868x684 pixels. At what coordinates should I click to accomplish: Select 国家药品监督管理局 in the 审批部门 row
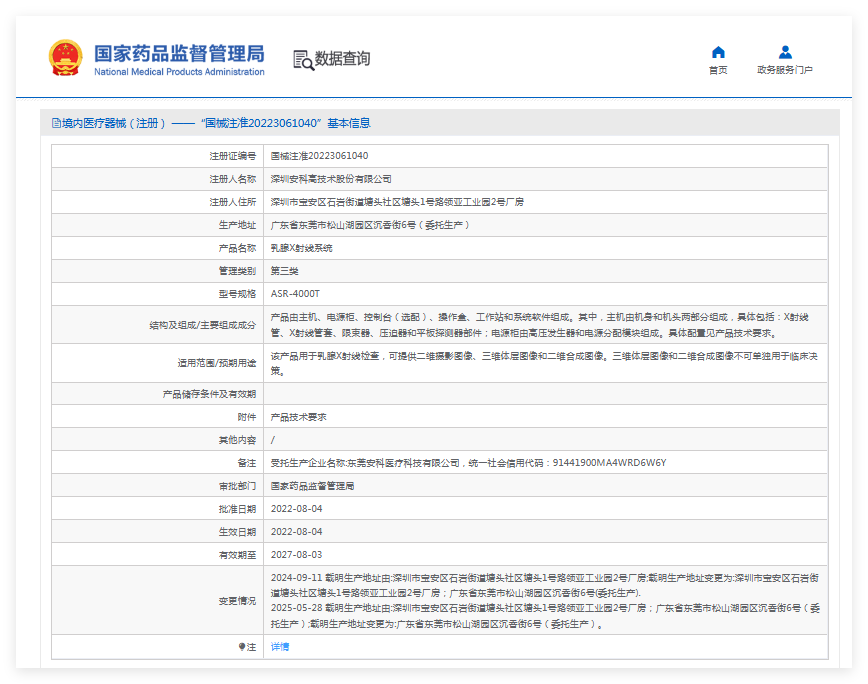coord(312,486)
